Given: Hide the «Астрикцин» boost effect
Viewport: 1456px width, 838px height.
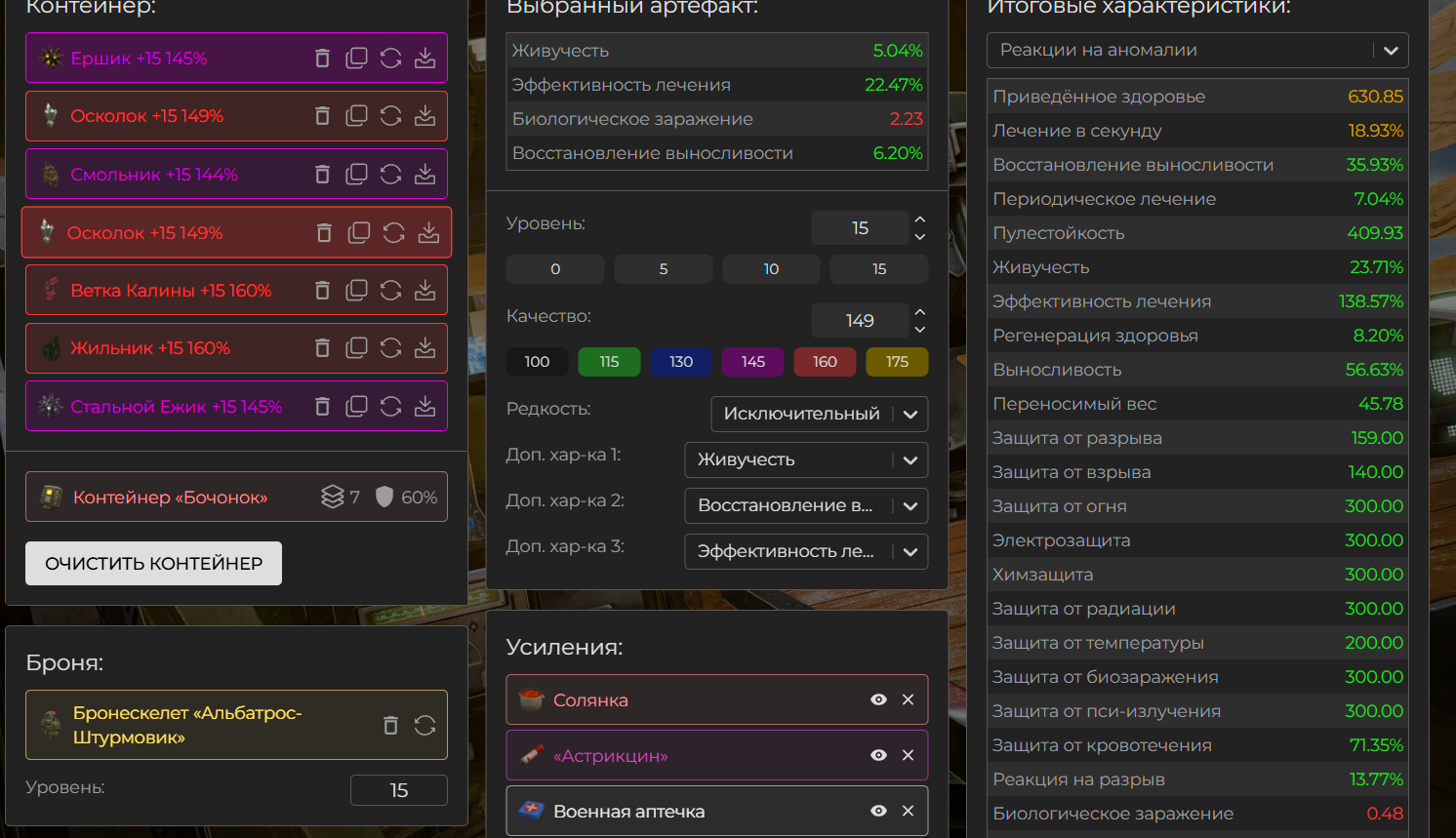Looking at the screenshot, I should click(878, 755).
